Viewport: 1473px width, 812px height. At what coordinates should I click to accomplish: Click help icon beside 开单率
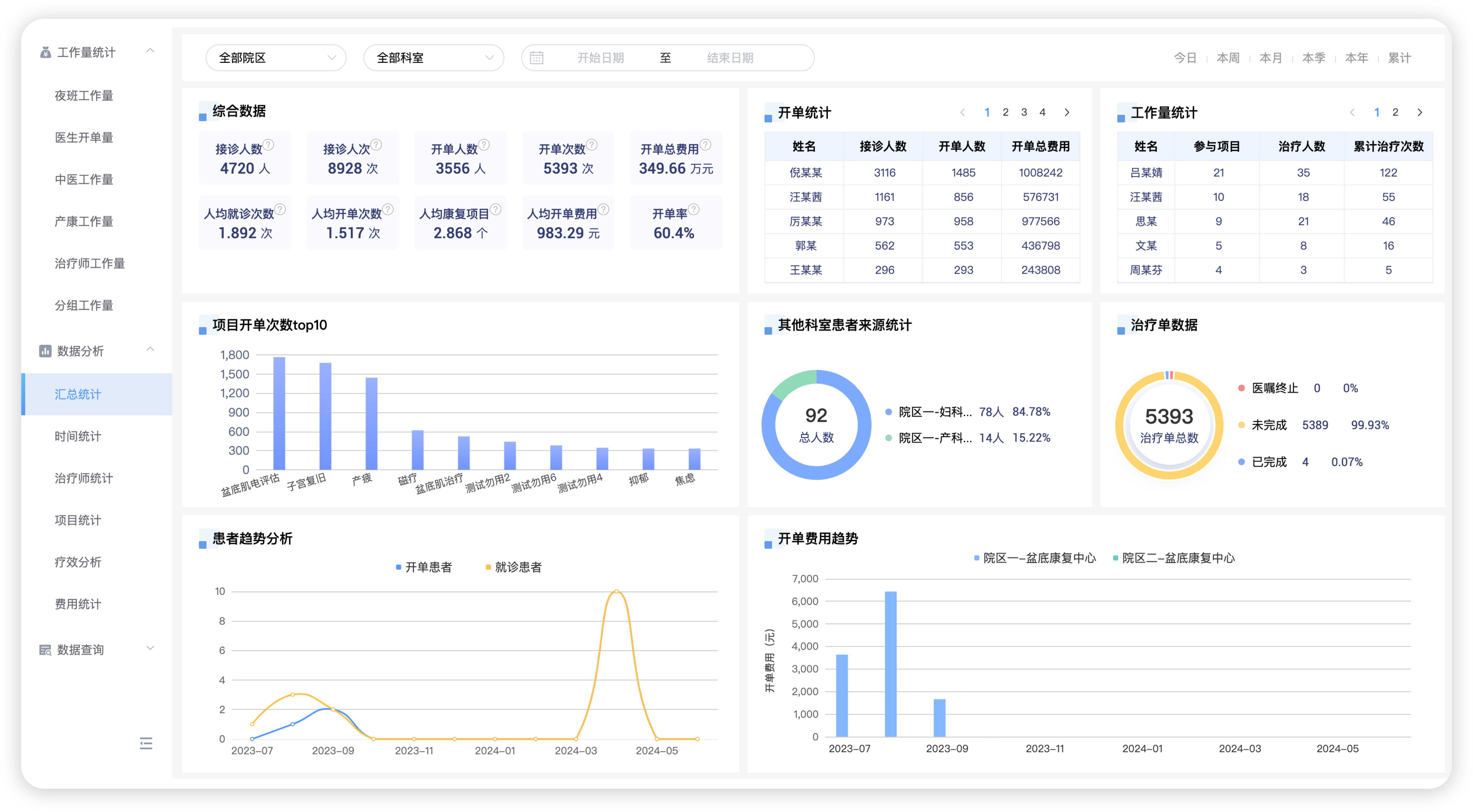click(694, 209)
